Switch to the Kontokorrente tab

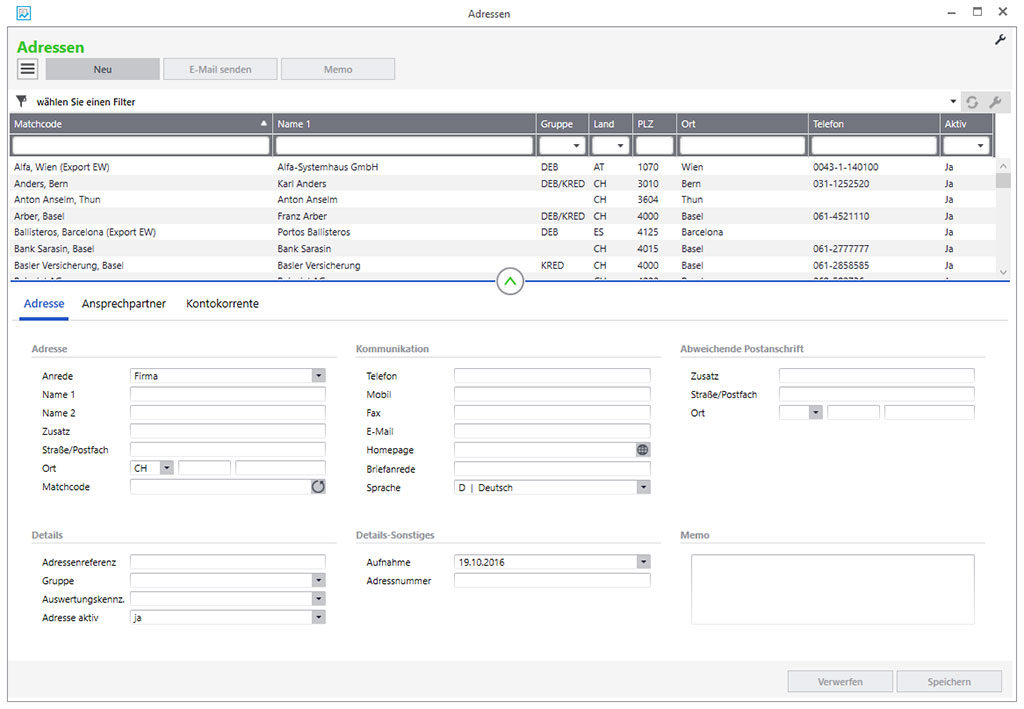point(222,304)
